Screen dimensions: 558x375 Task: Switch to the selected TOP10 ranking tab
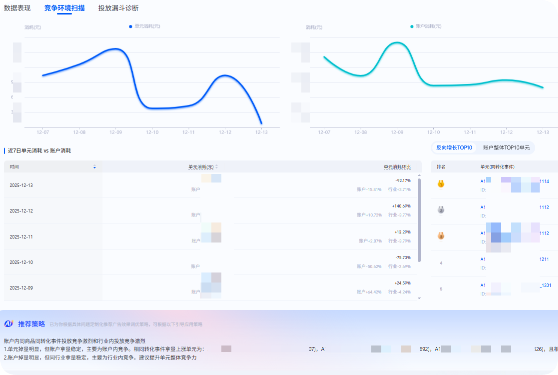(x=454, y=148)
